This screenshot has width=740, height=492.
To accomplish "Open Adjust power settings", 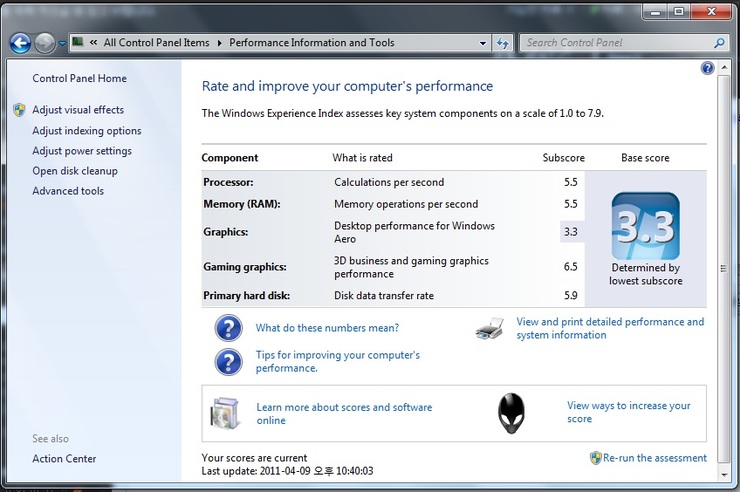I will [x=82, y=151].
